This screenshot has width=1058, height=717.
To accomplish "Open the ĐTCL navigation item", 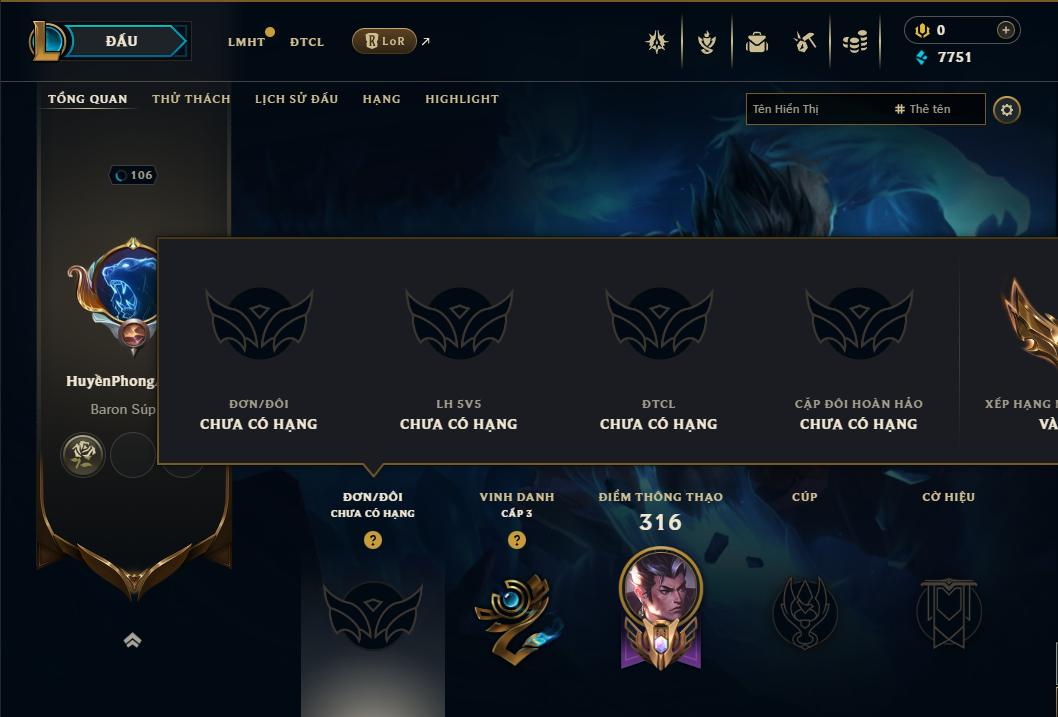I will [x=306, y=42].
